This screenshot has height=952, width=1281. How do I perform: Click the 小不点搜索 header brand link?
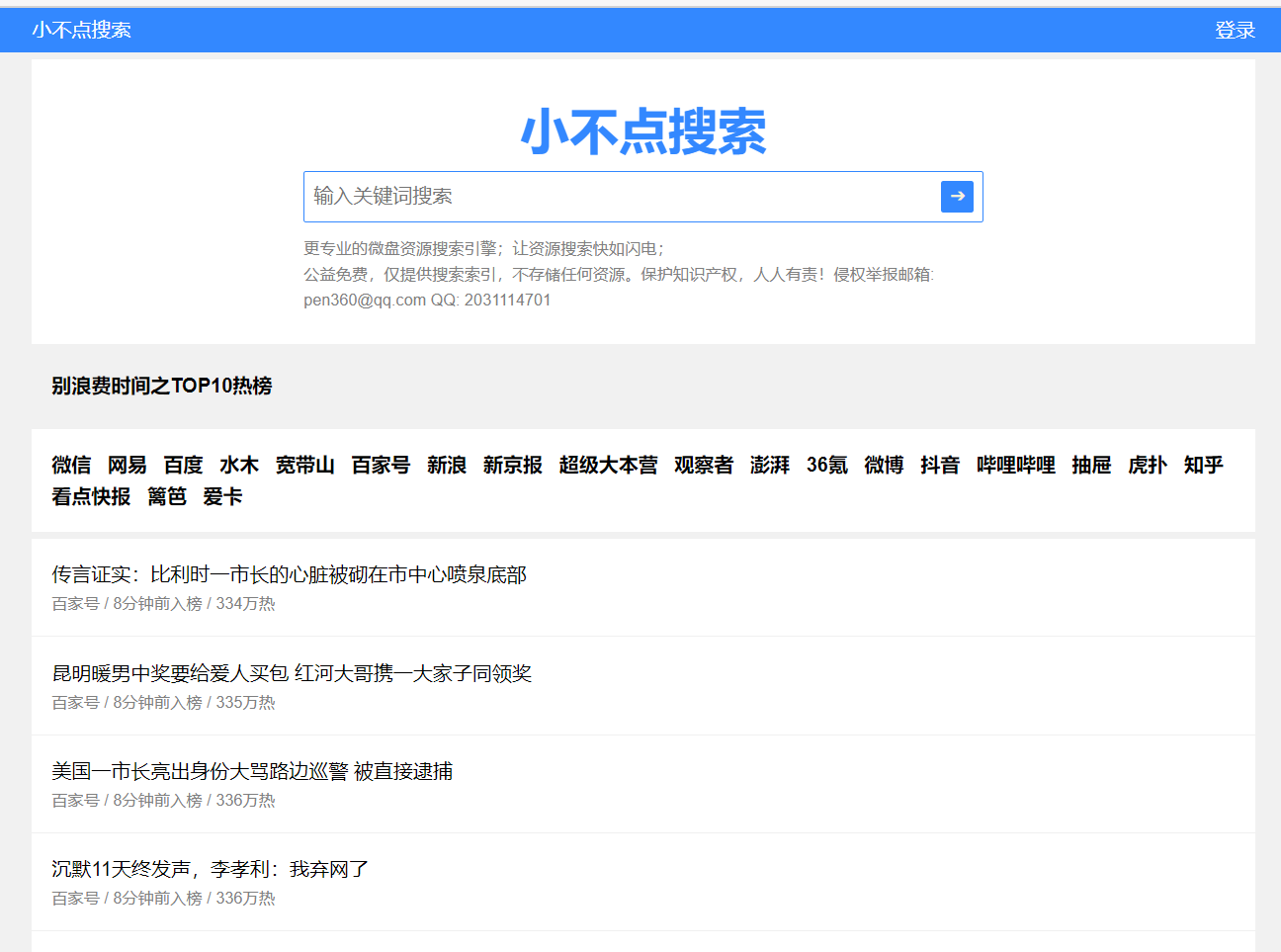click(x=81, y=30)
